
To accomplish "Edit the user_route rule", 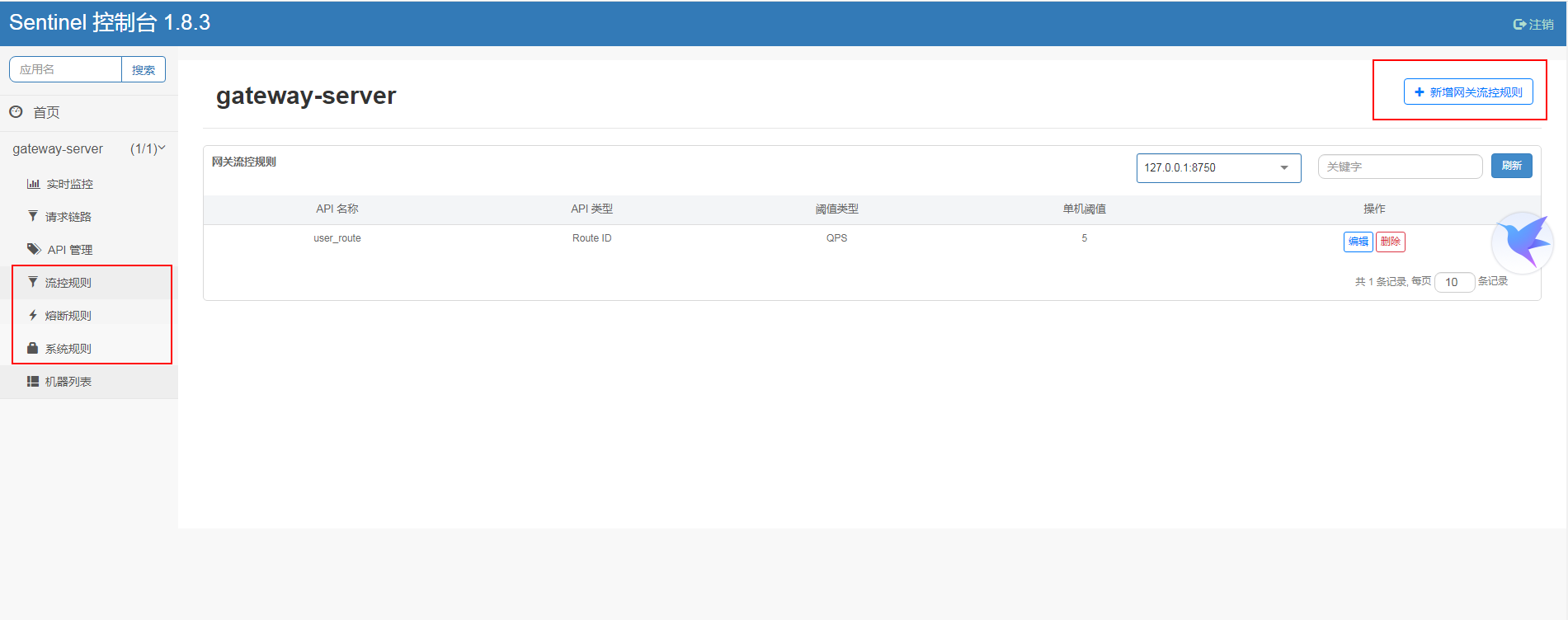I will pyautogui.click(x=1358, y=242).
